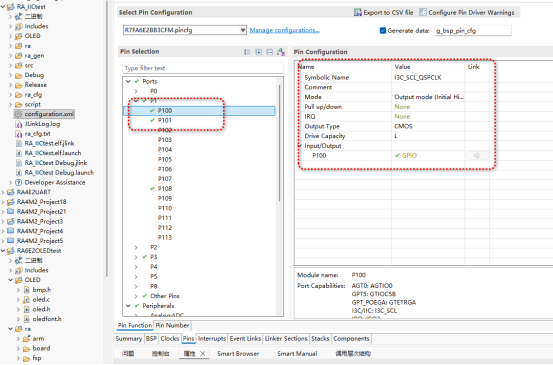The height and width of the screenshot is (365, 553).
Task: Click the RA_IICtest Debug.launch file icon
Action: (x=19, y=173)
